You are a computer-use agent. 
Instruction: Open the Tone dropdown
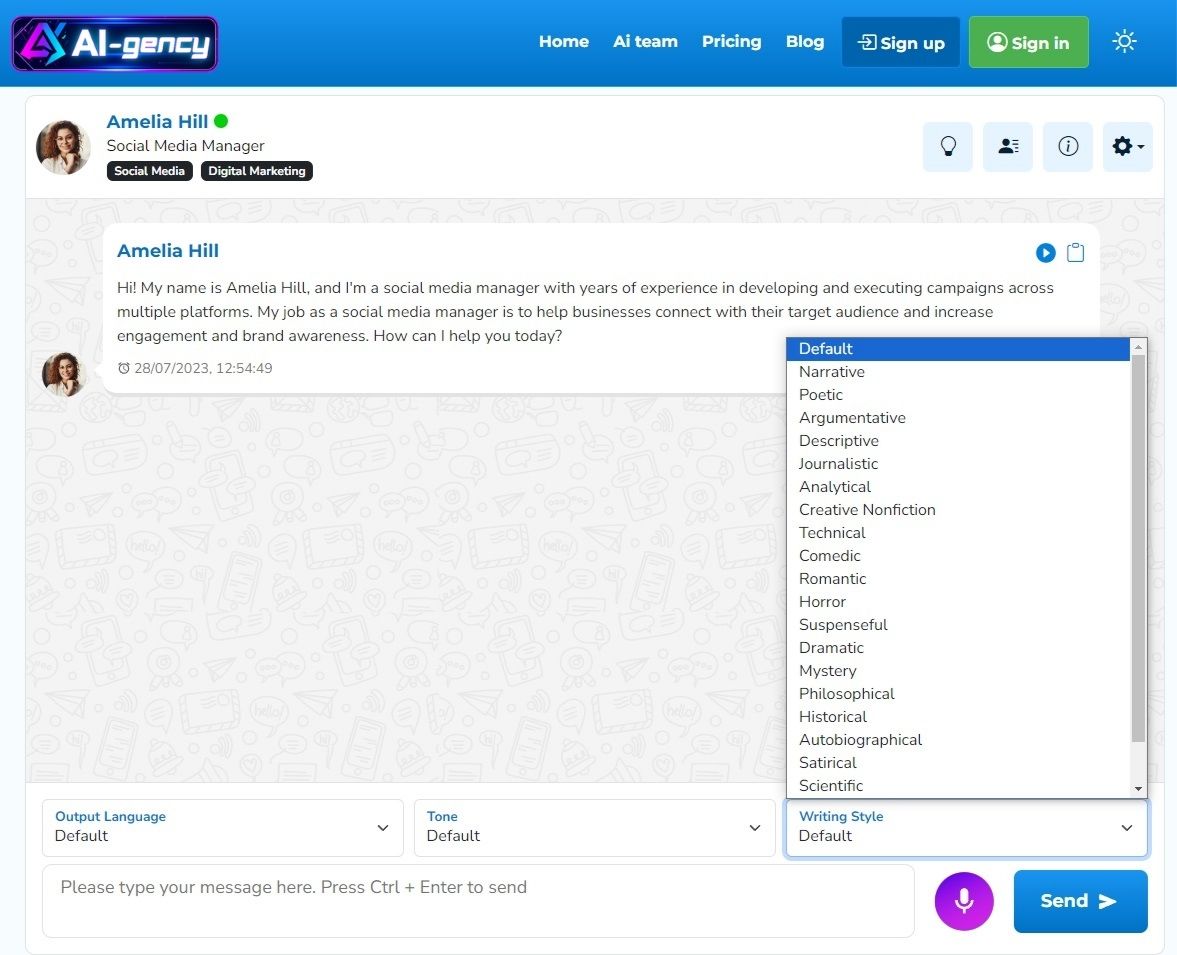[594, 827]
